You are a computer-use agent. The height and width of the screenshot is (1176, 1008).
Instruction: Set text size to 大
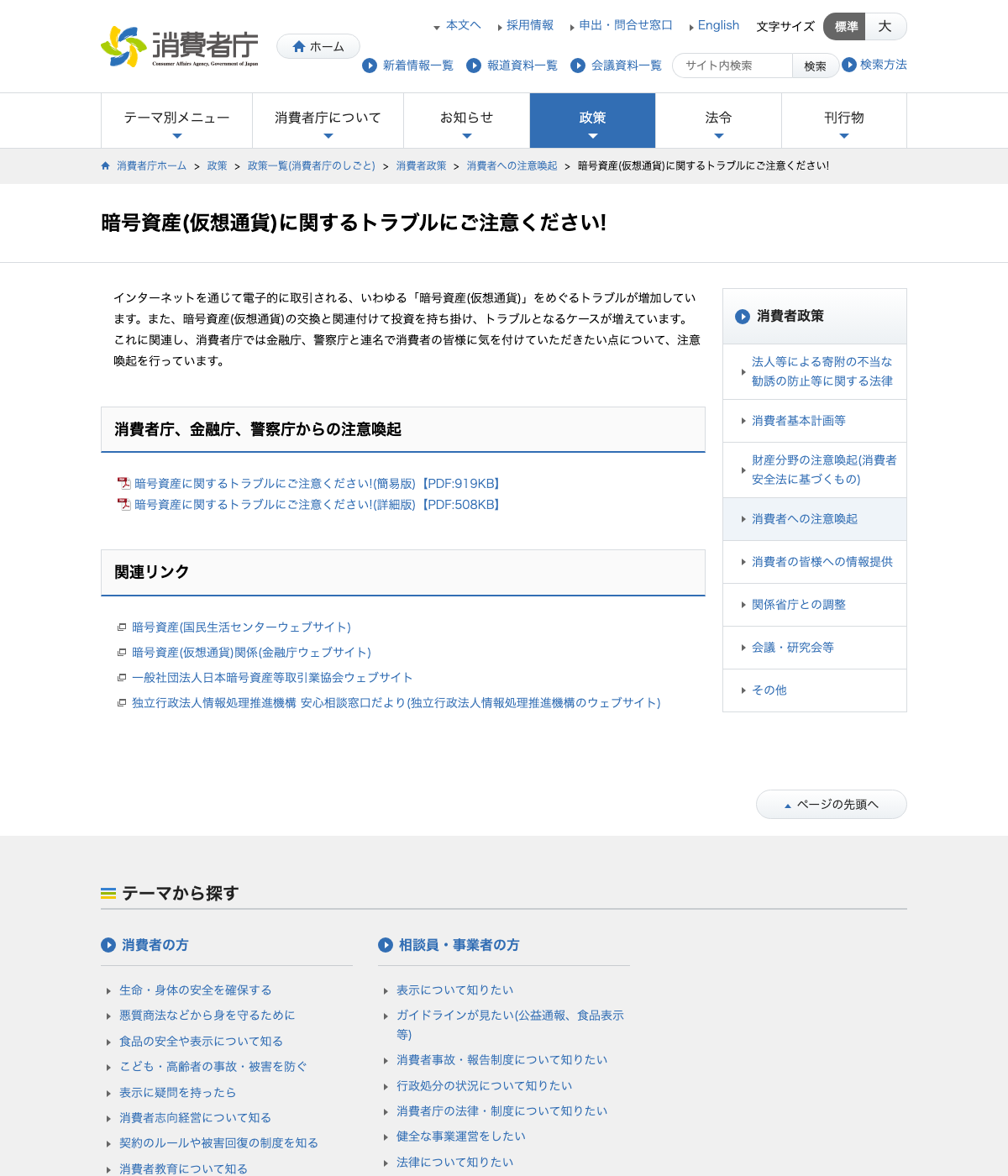click(885, 26)
